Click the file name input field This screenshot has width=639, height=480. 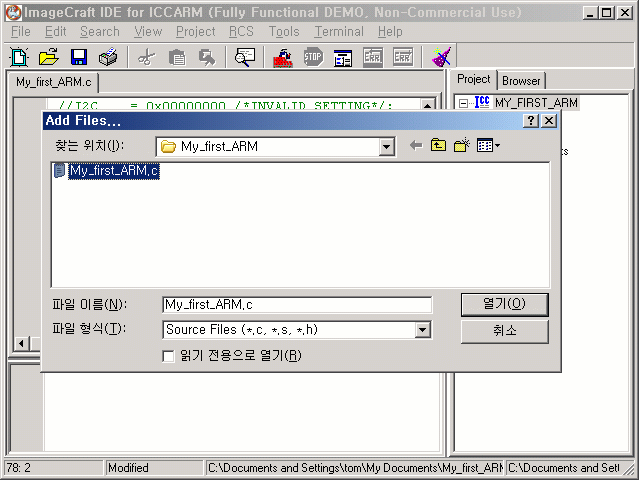click(297, 305)
